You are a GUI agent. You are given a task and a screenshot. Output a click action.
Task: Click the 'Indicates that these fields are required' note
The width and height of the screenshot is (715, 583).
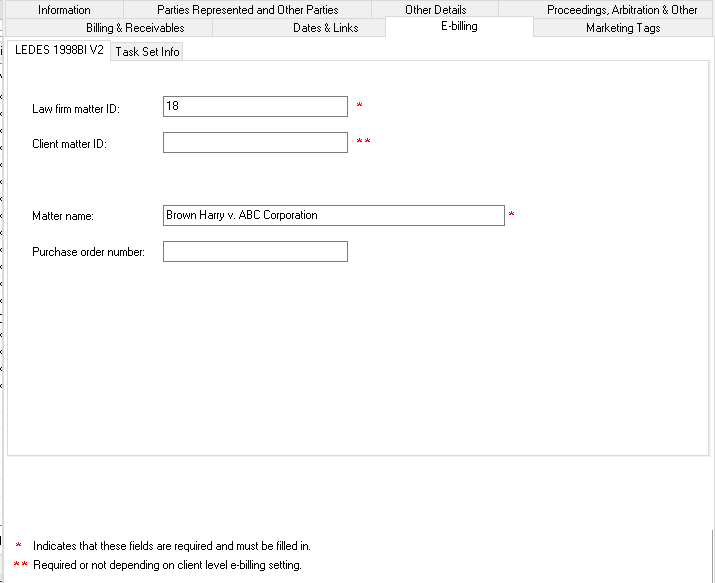tap(172, 546)
